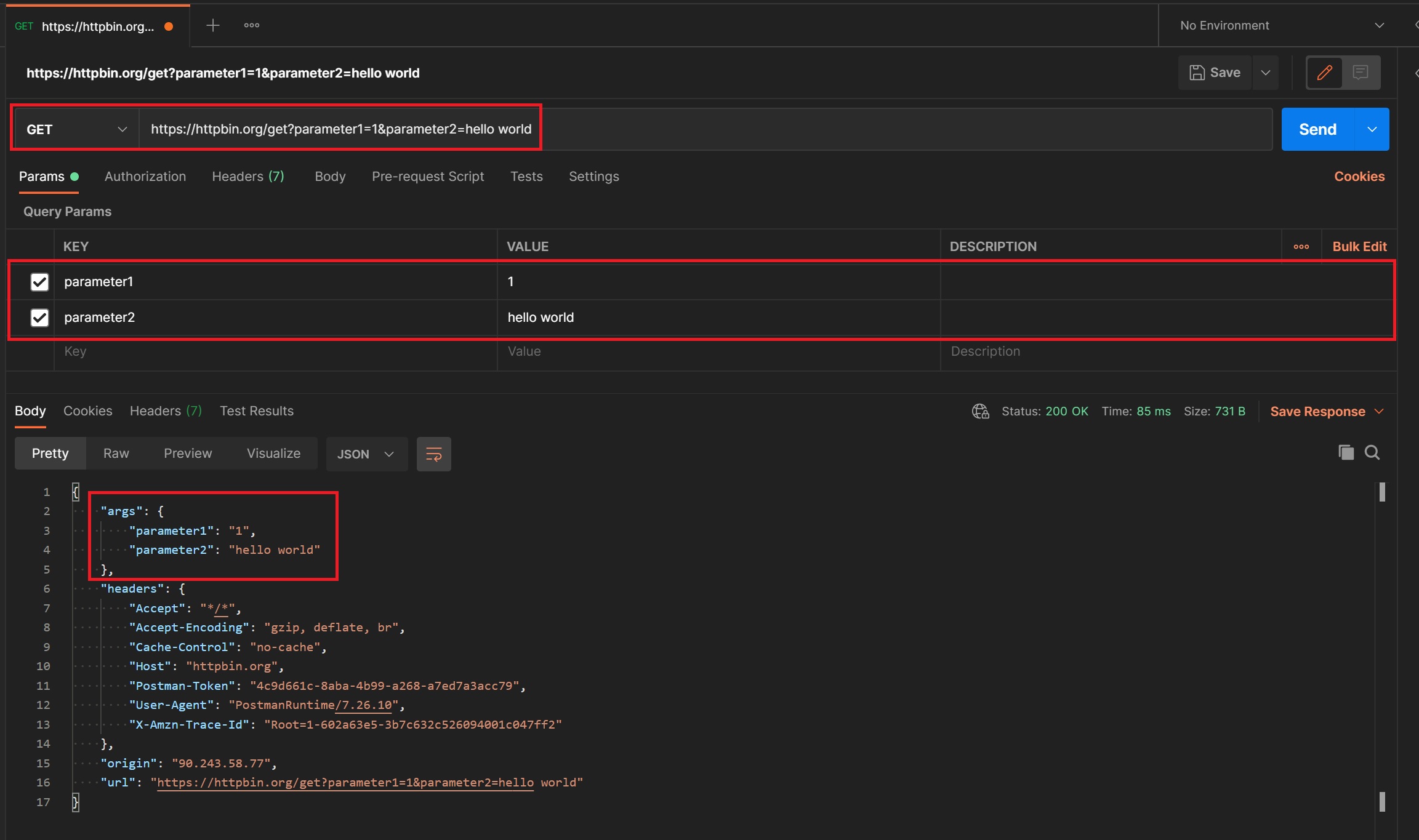This screenshot has width=1419, height=840.
Task: Switch to the Authorization tab
Action: [x=145, y=177]
